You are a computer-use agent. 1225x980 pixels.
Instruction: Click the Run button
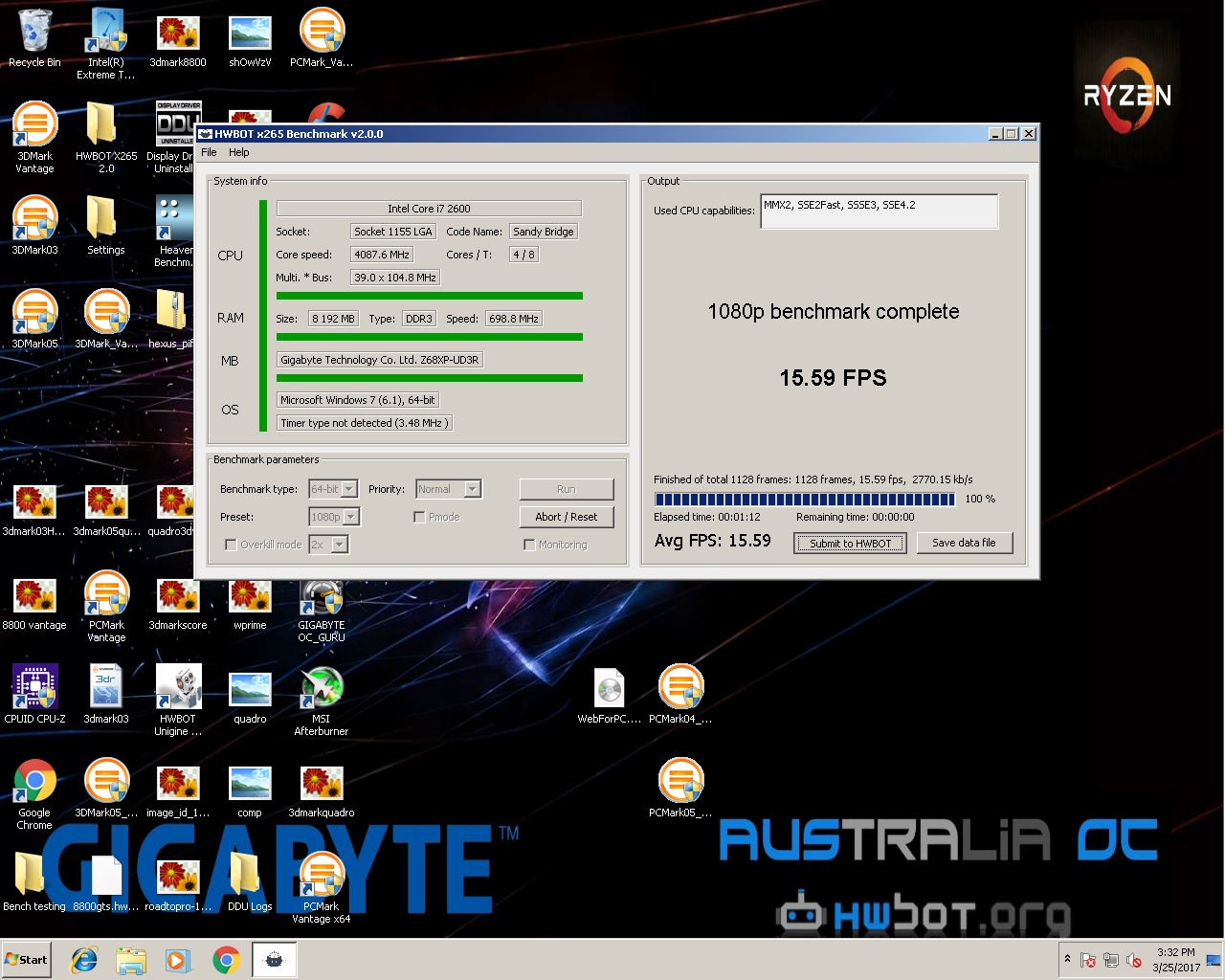point(567,489)
